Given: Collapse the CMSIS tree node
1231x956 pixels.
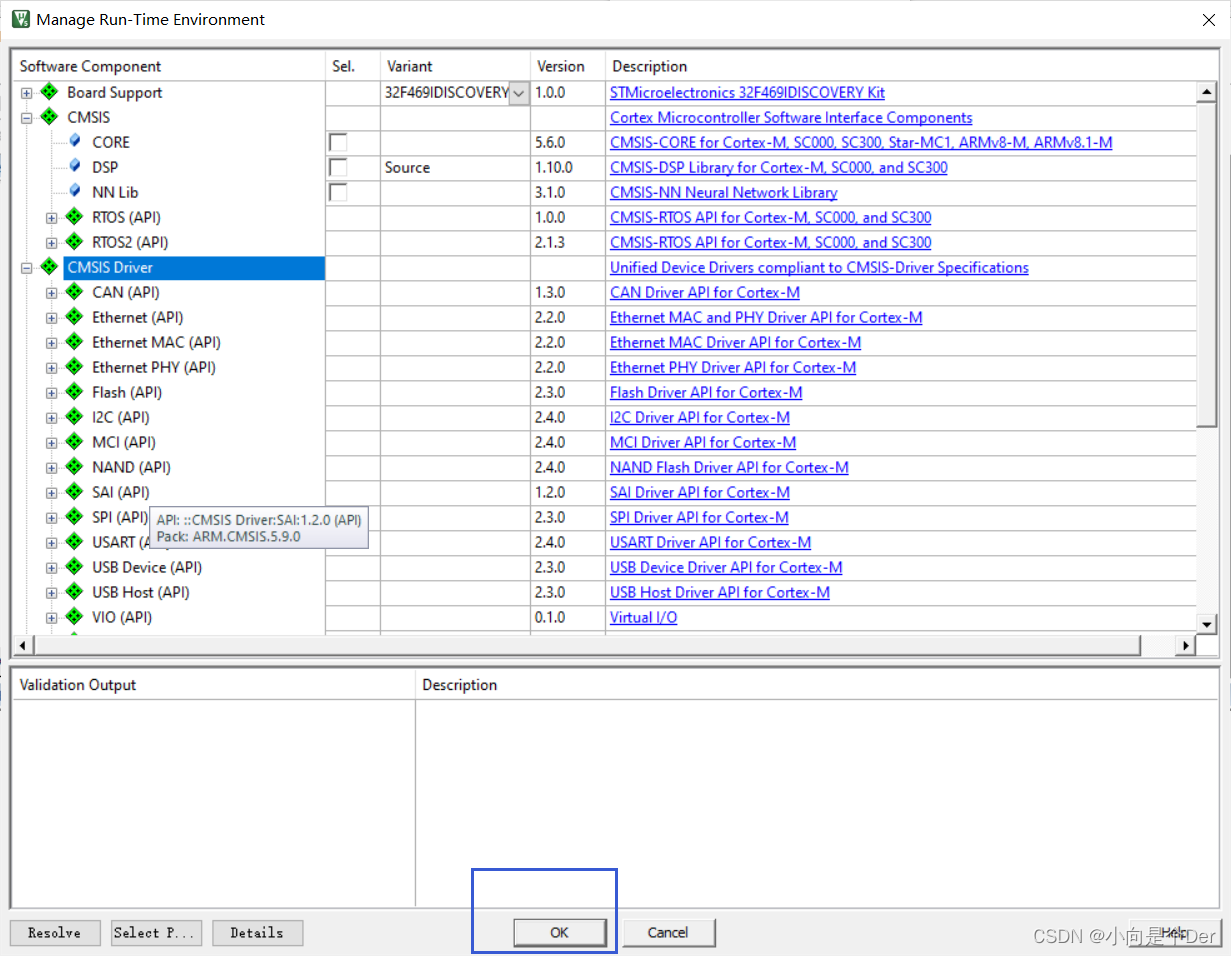Looking at the screenshot, I should click(27, 118).
